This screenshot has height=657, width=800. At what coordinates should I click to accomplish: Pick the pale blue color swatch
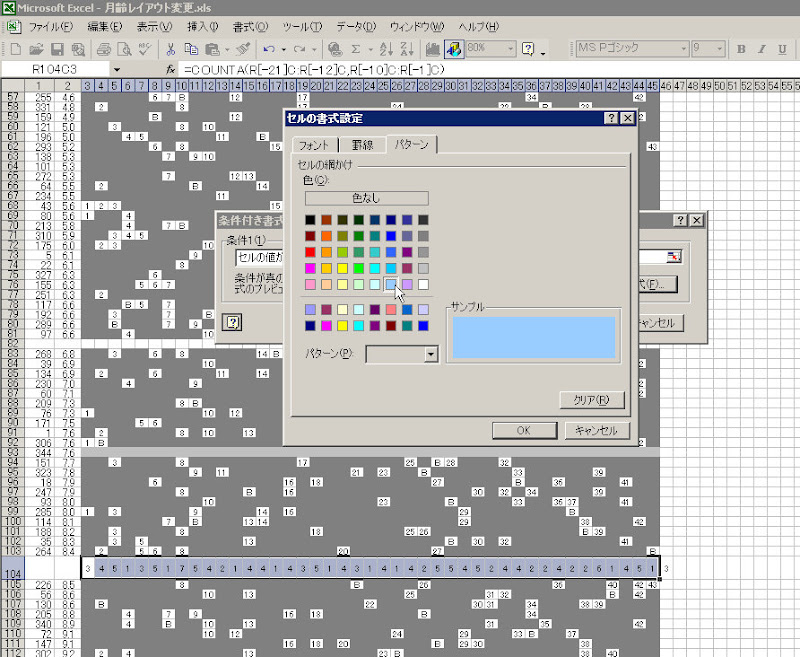(x=391, y=285)
